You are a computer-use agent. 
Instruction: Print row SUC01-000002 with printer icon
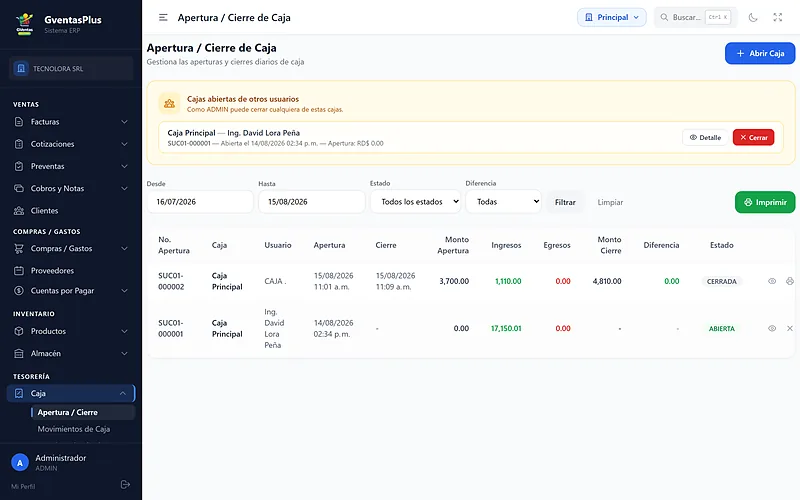790,281
